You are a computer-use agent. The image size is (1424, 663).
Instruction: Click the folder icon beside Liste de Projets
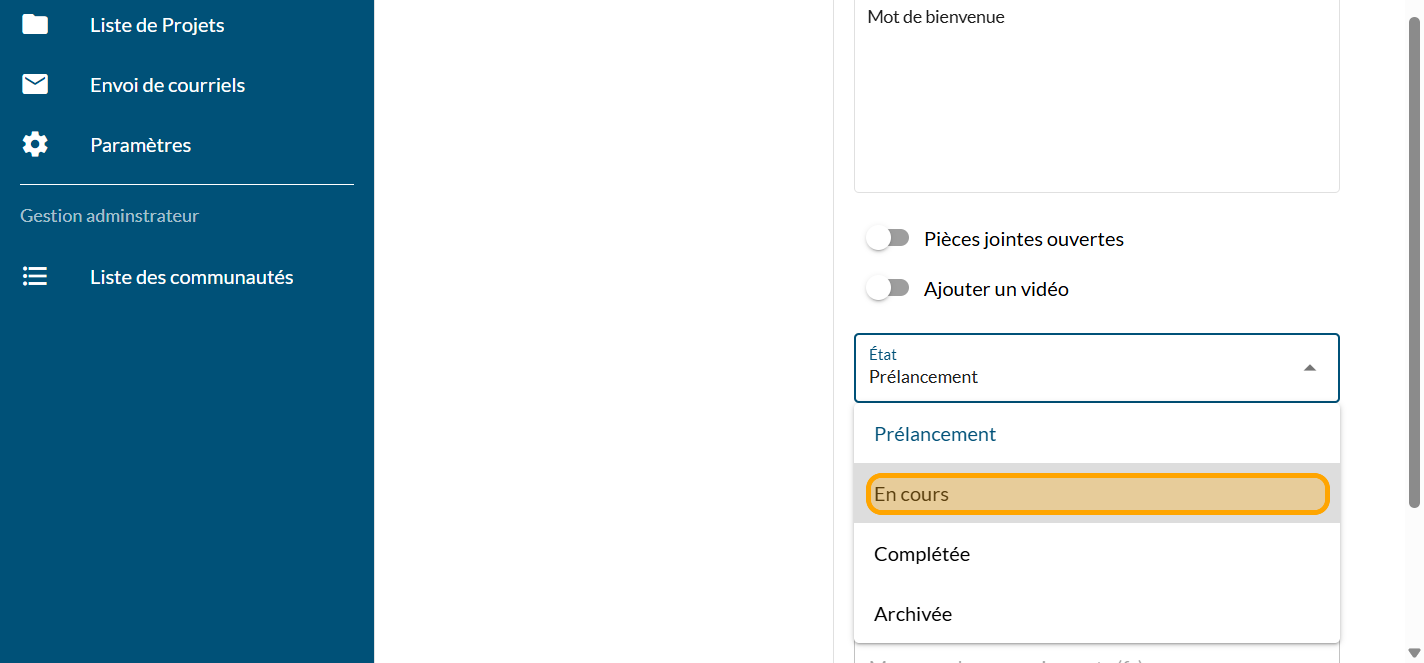pyautogui.click(x=35, y=25)
